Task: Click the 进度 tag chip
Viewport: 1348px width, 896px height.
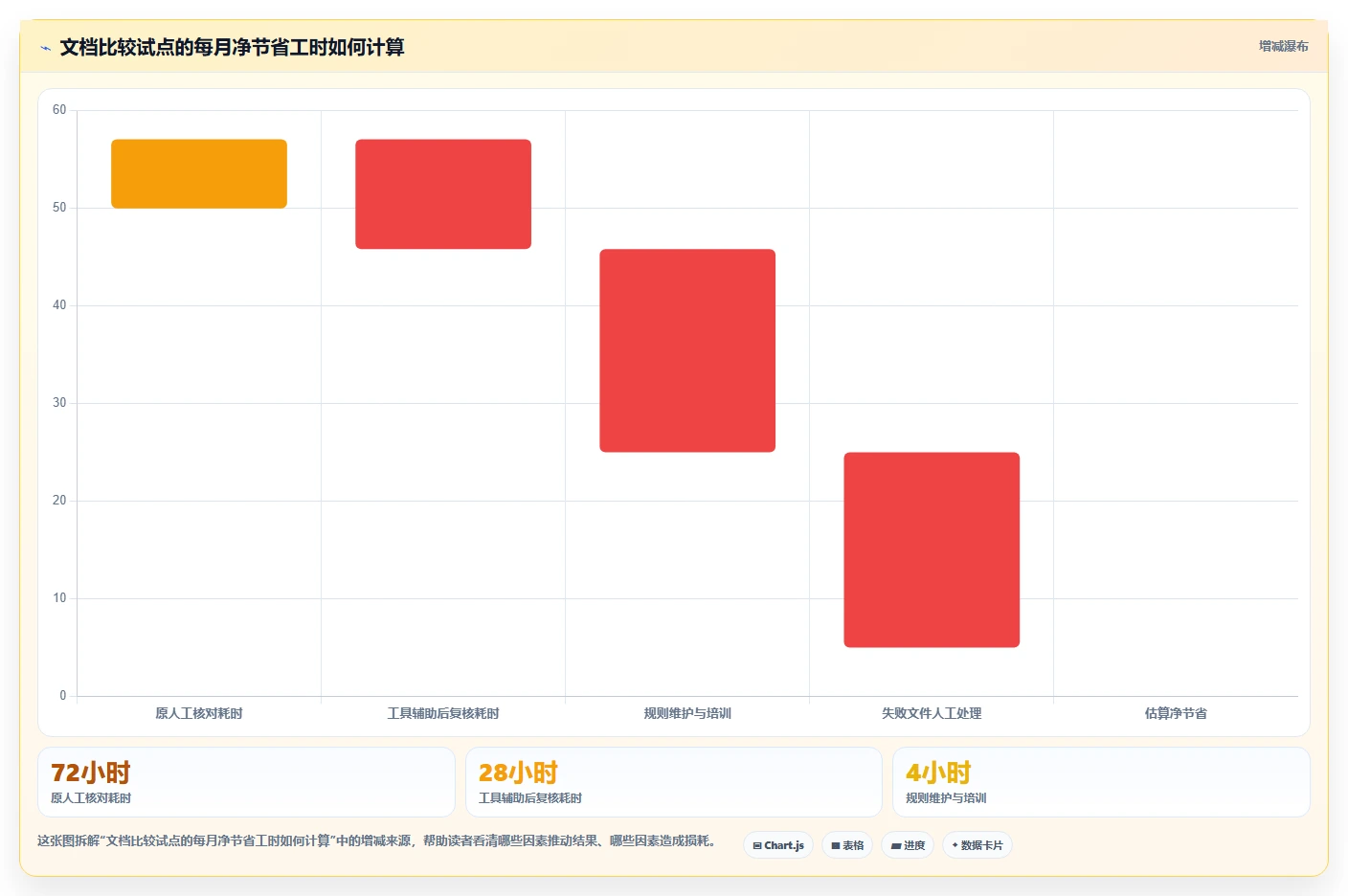Action: (x=908, y=845)
